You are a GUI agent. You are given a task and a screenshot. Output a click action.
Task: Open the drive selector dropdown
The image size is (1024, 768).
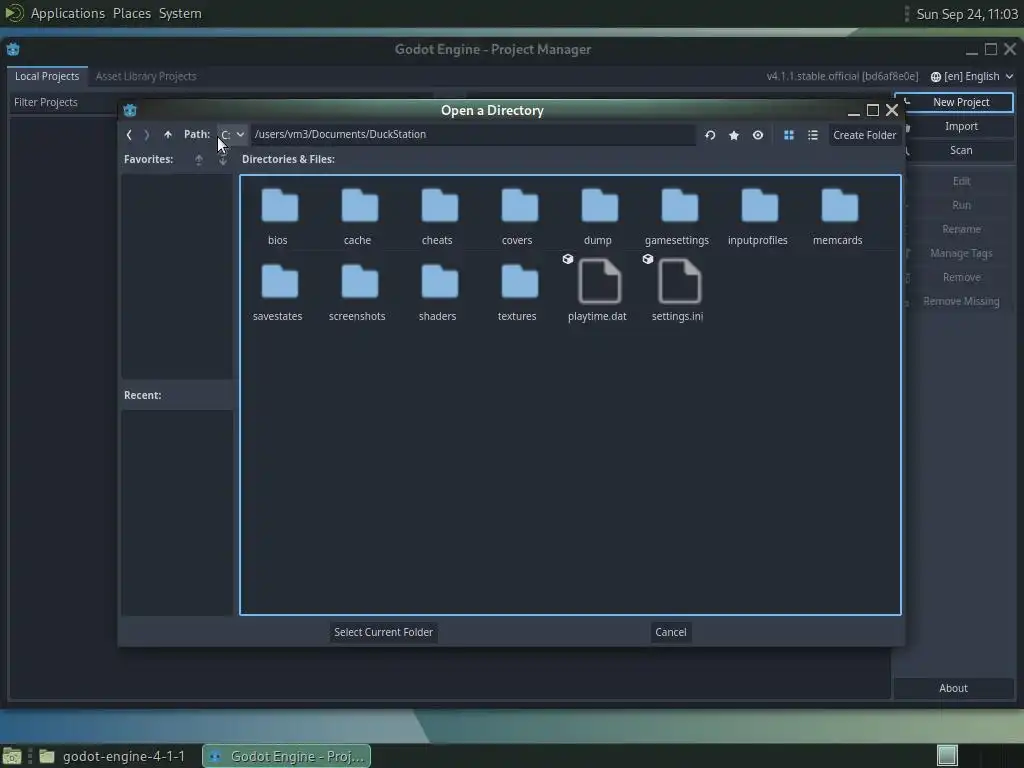tap(232, 135)
